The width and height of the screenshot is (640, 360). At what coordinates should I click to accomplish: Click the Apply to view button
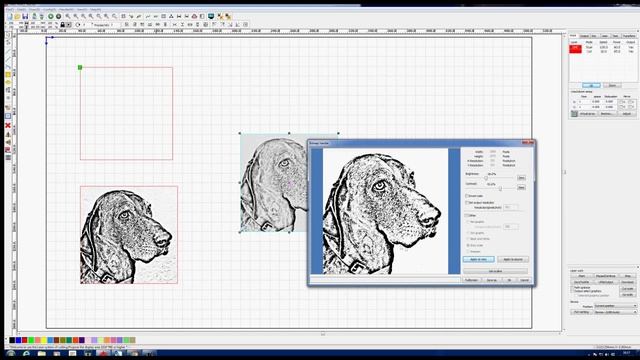coord(479,259)
